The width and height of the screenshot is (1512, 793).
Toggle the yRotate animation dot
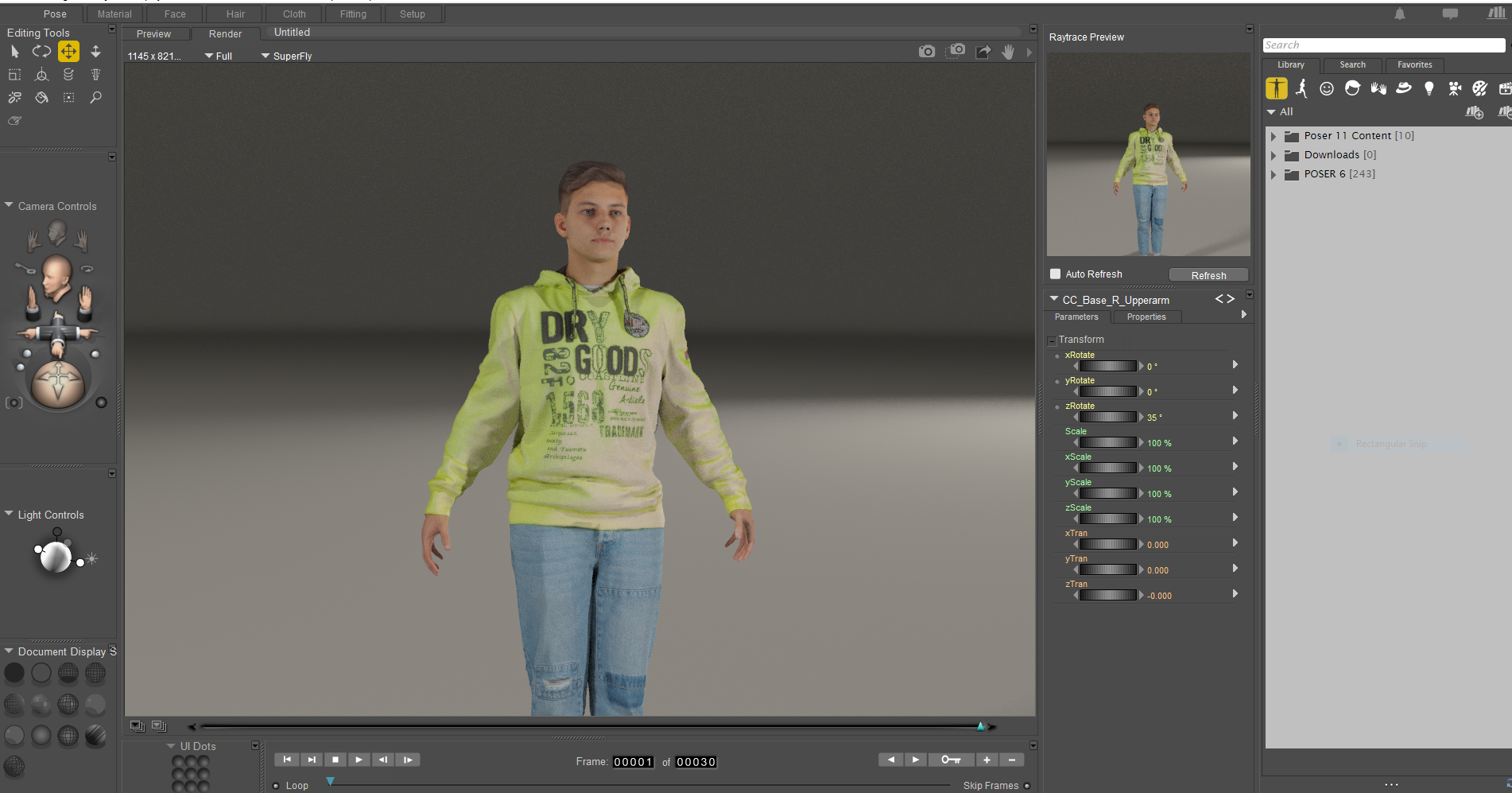pyautogui.click(x=1057, y=382)
